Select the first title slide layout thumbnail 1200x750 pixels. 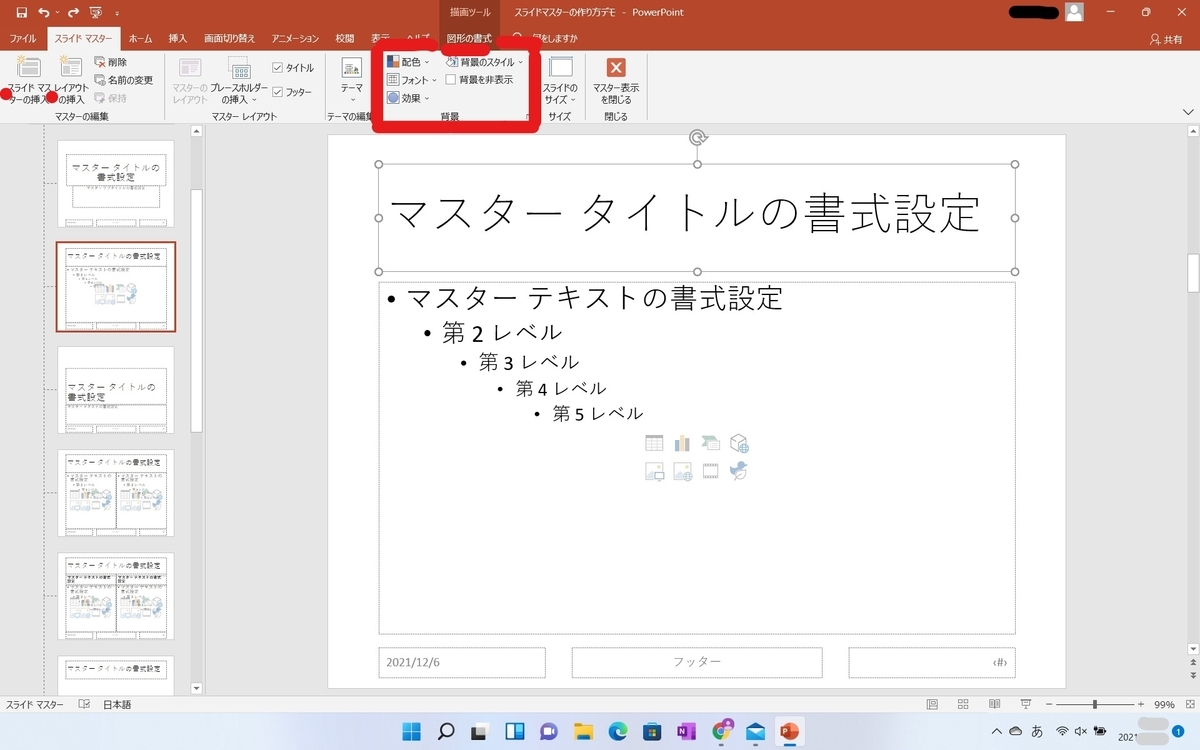[x=115, y=184]
